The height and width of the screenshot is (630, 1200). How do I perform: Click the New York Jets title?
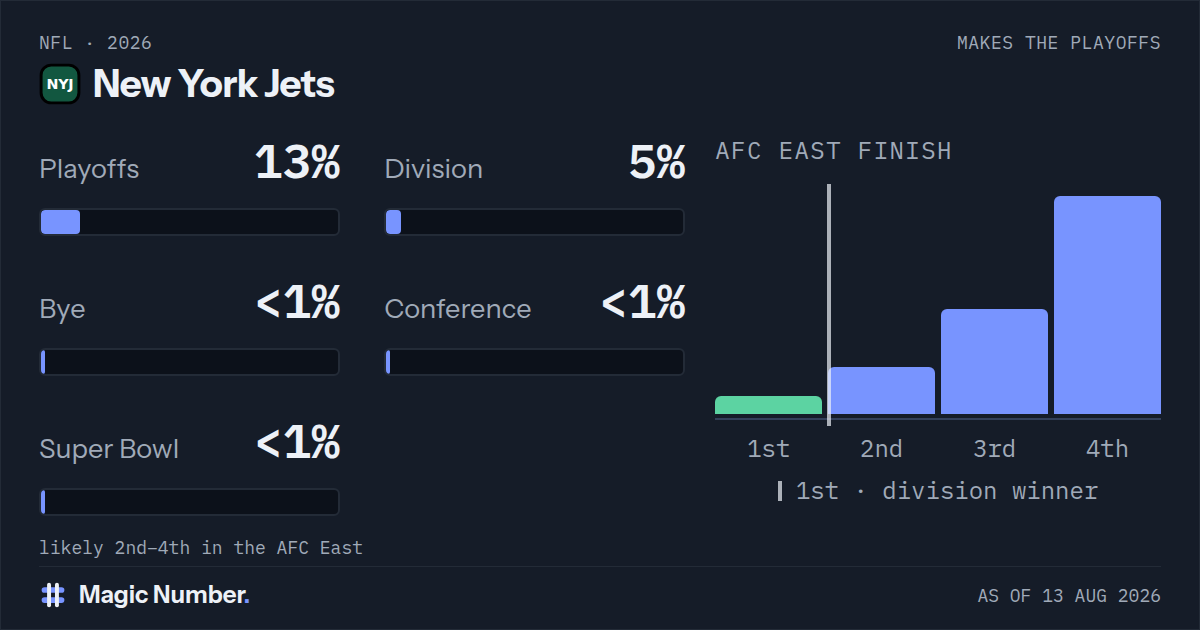tap(214, 84)
